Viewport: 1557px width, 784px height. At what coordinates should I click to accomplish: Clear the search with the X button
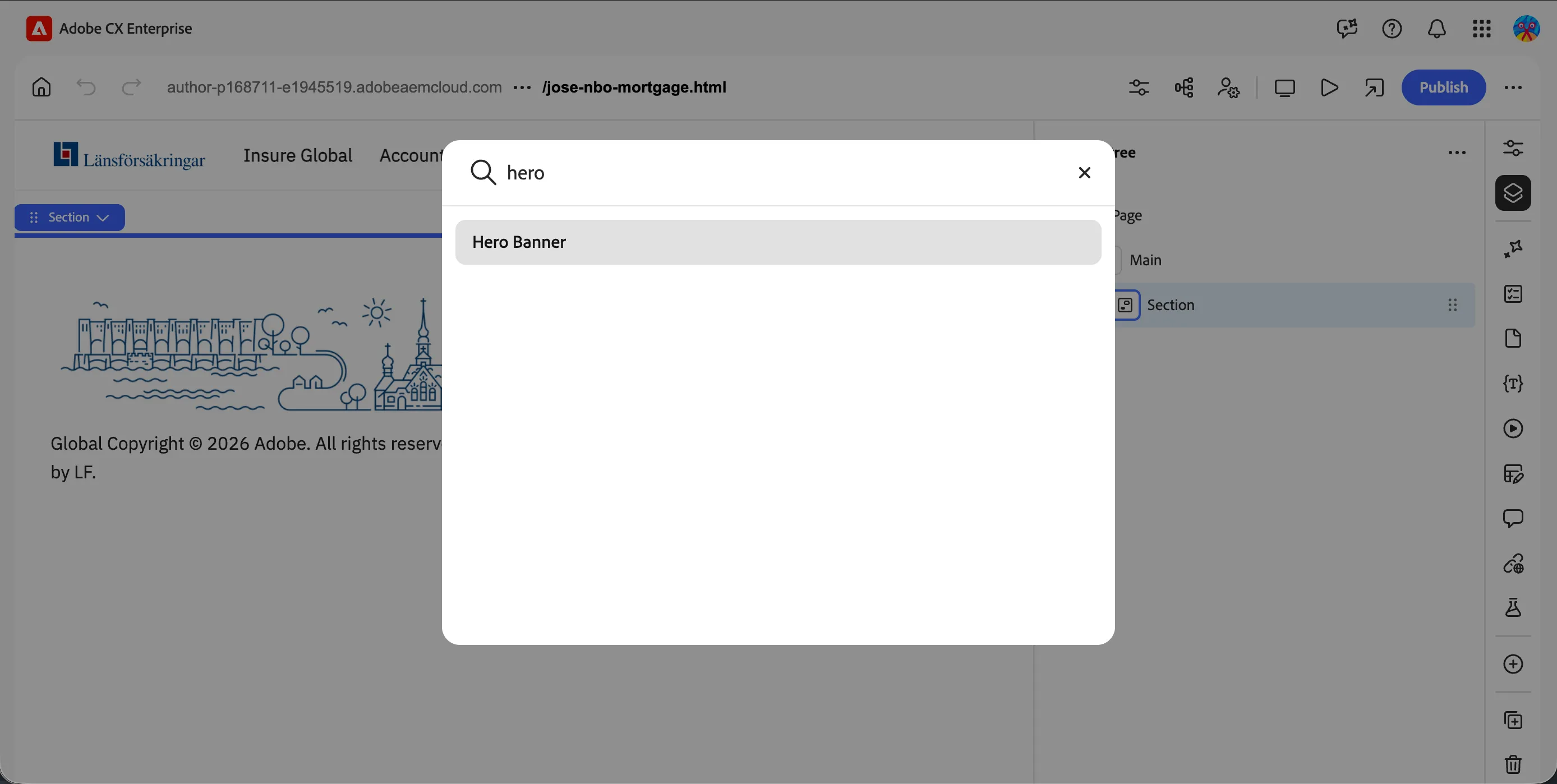1084,173
